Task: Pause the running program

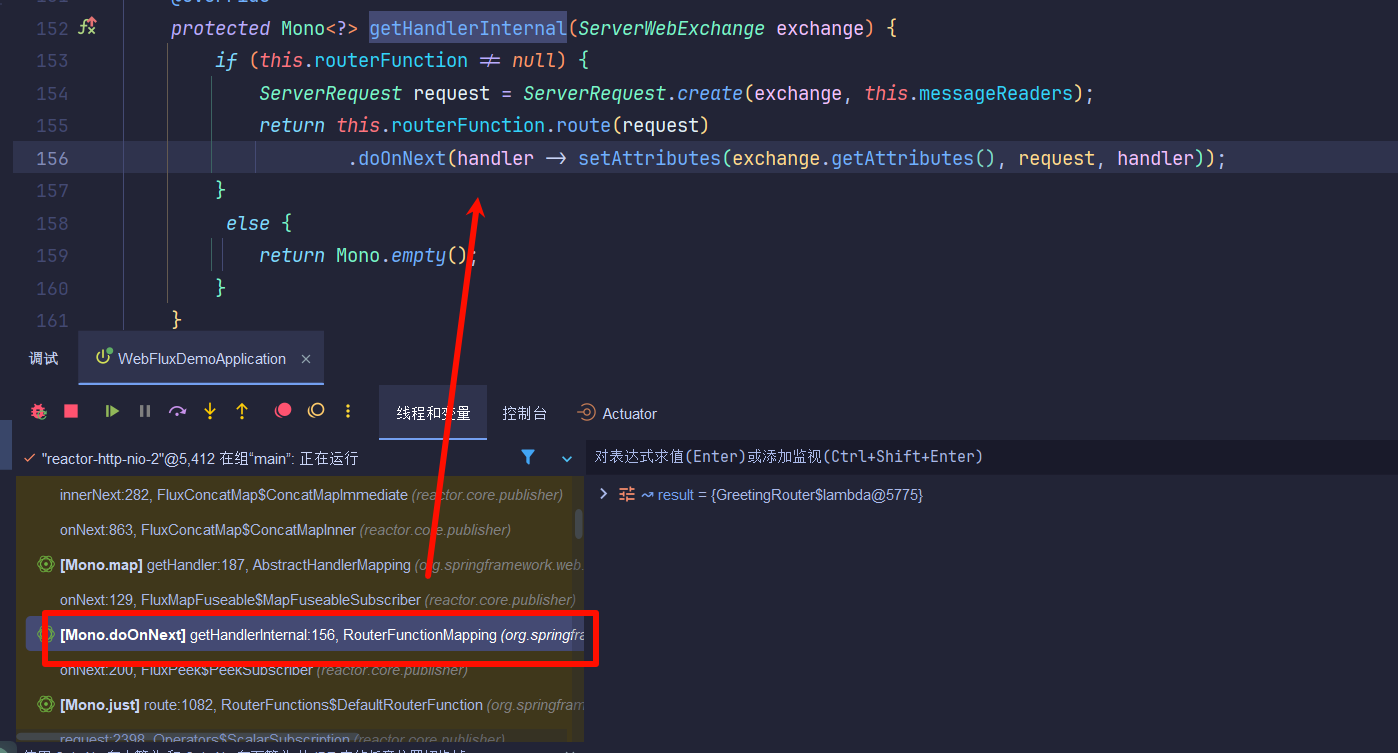Action: 145,411
